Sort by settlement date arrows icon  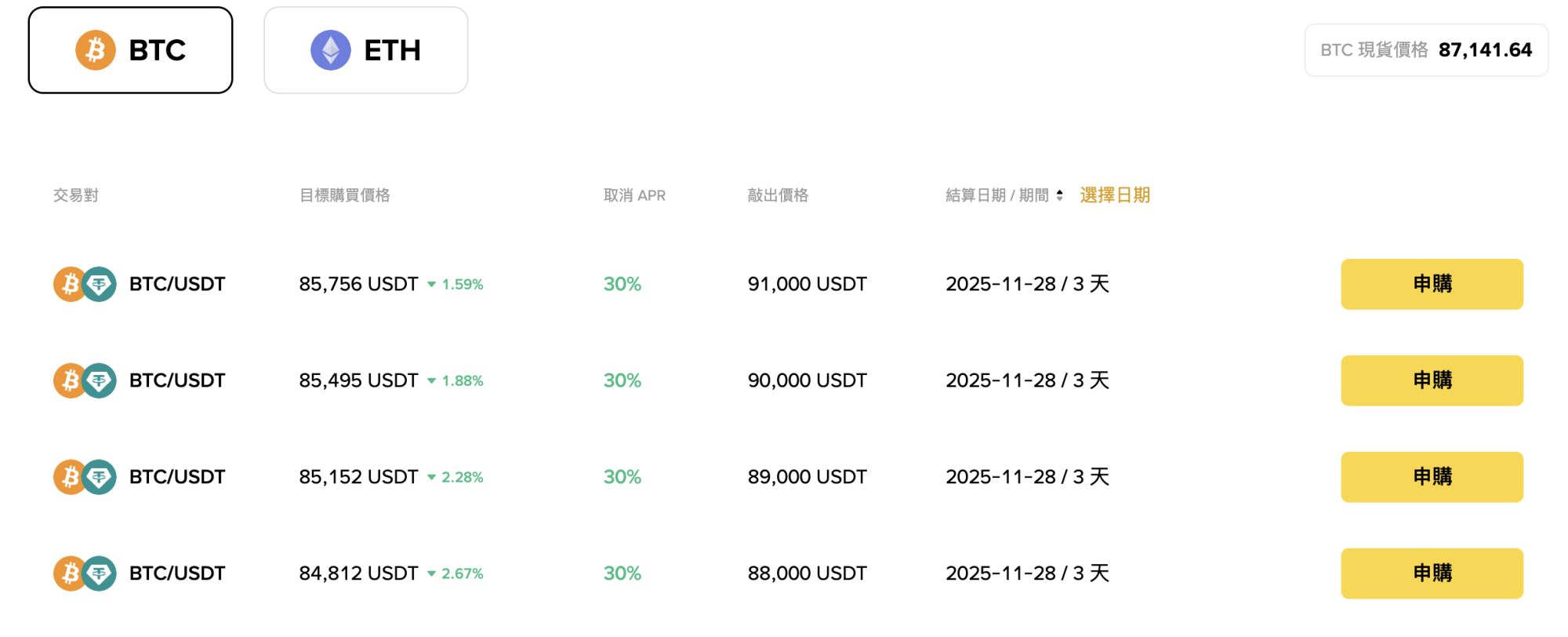click(1060, 195)
